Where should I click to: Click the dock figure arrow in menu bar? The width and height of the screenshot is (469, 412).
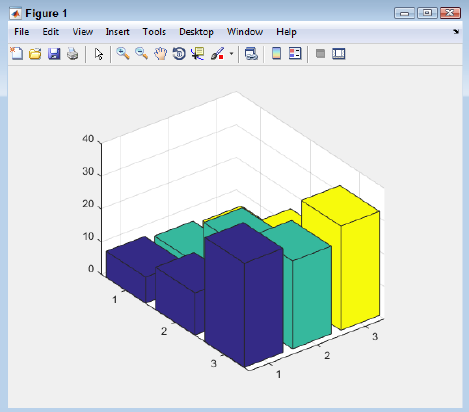point(456,32)
